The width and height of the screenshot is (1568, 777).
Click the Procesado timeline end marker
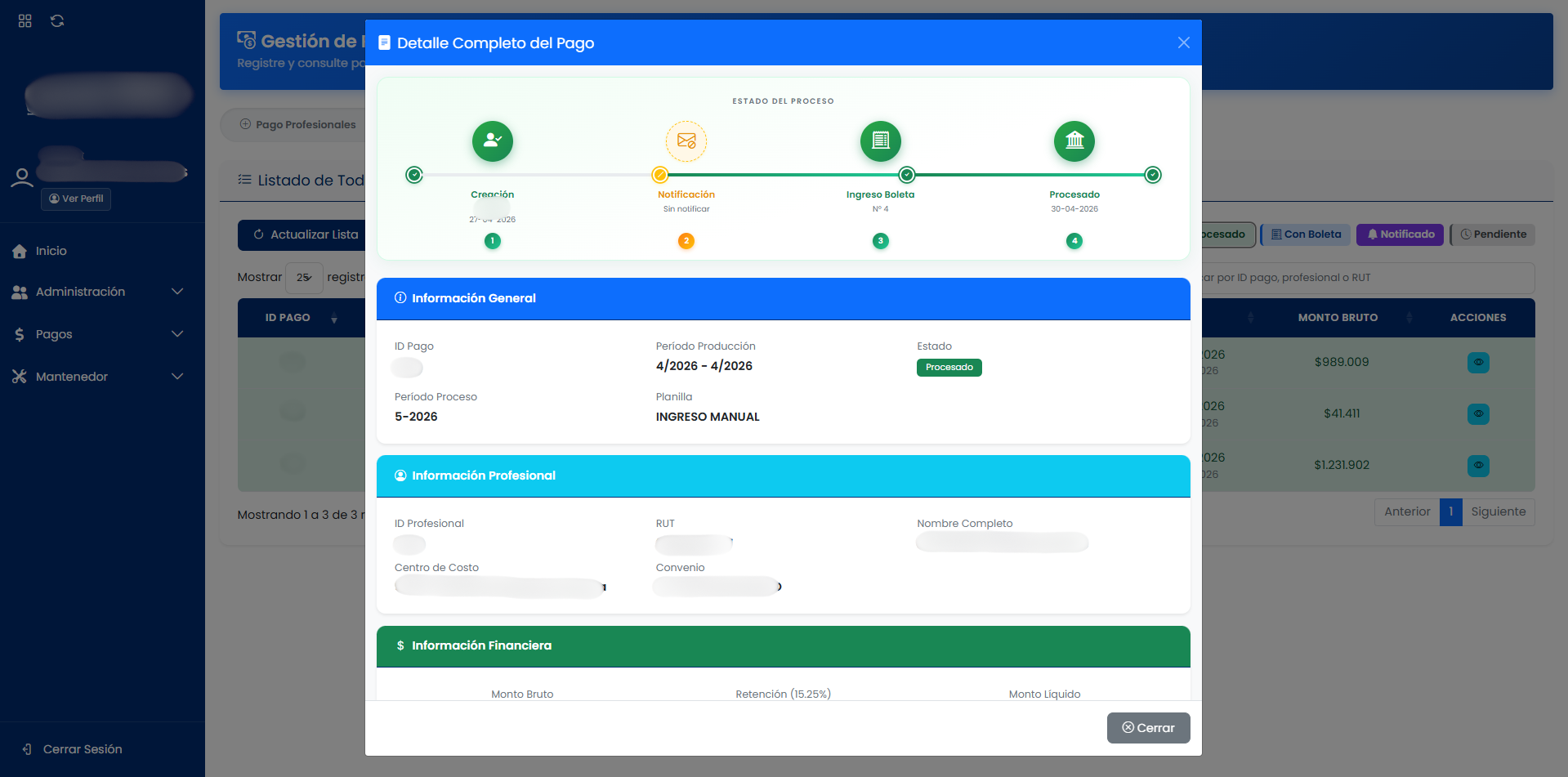[1153, 175]
